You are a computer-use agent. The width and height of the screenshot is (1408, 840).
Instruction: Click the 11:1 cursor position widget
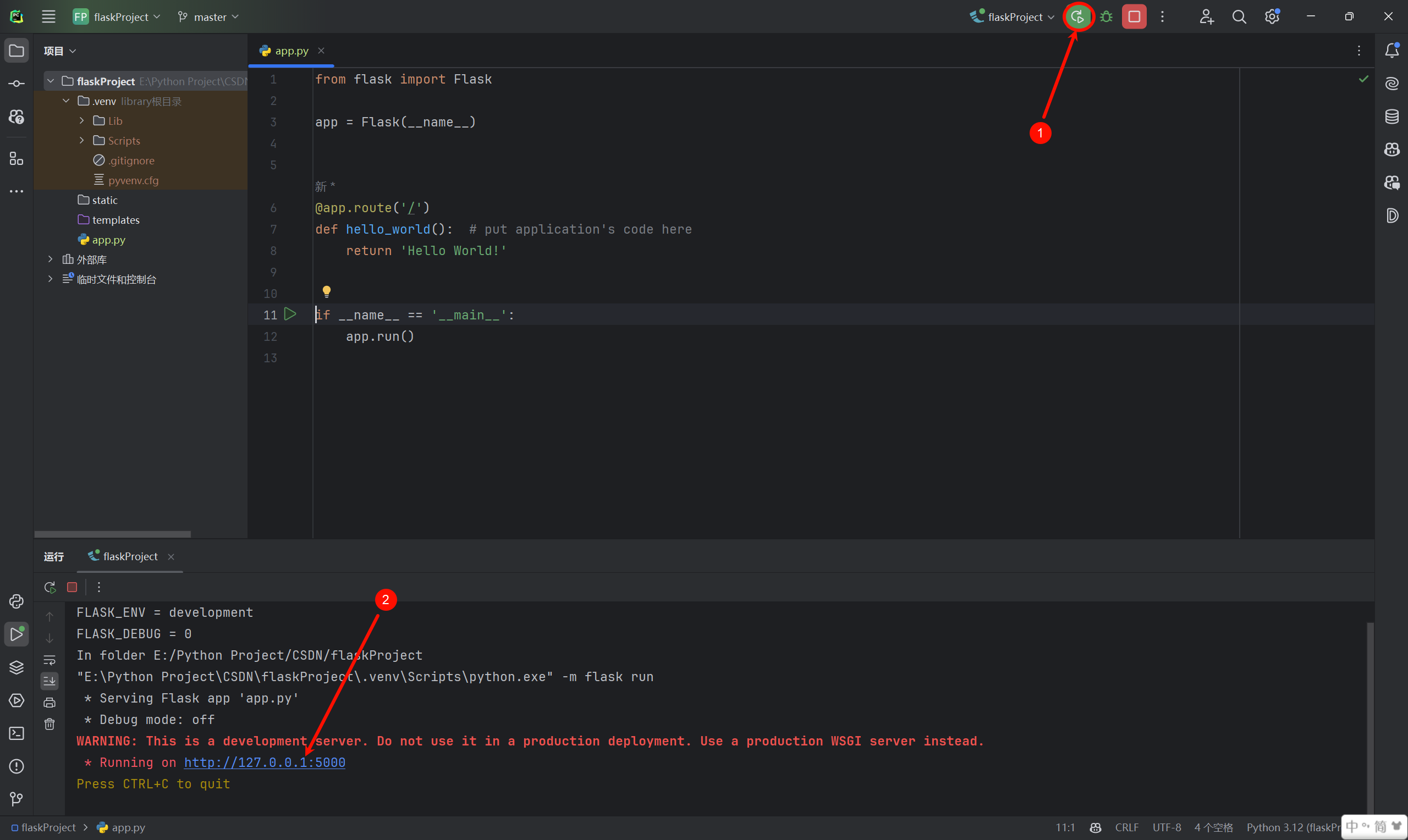point(1065,827)
